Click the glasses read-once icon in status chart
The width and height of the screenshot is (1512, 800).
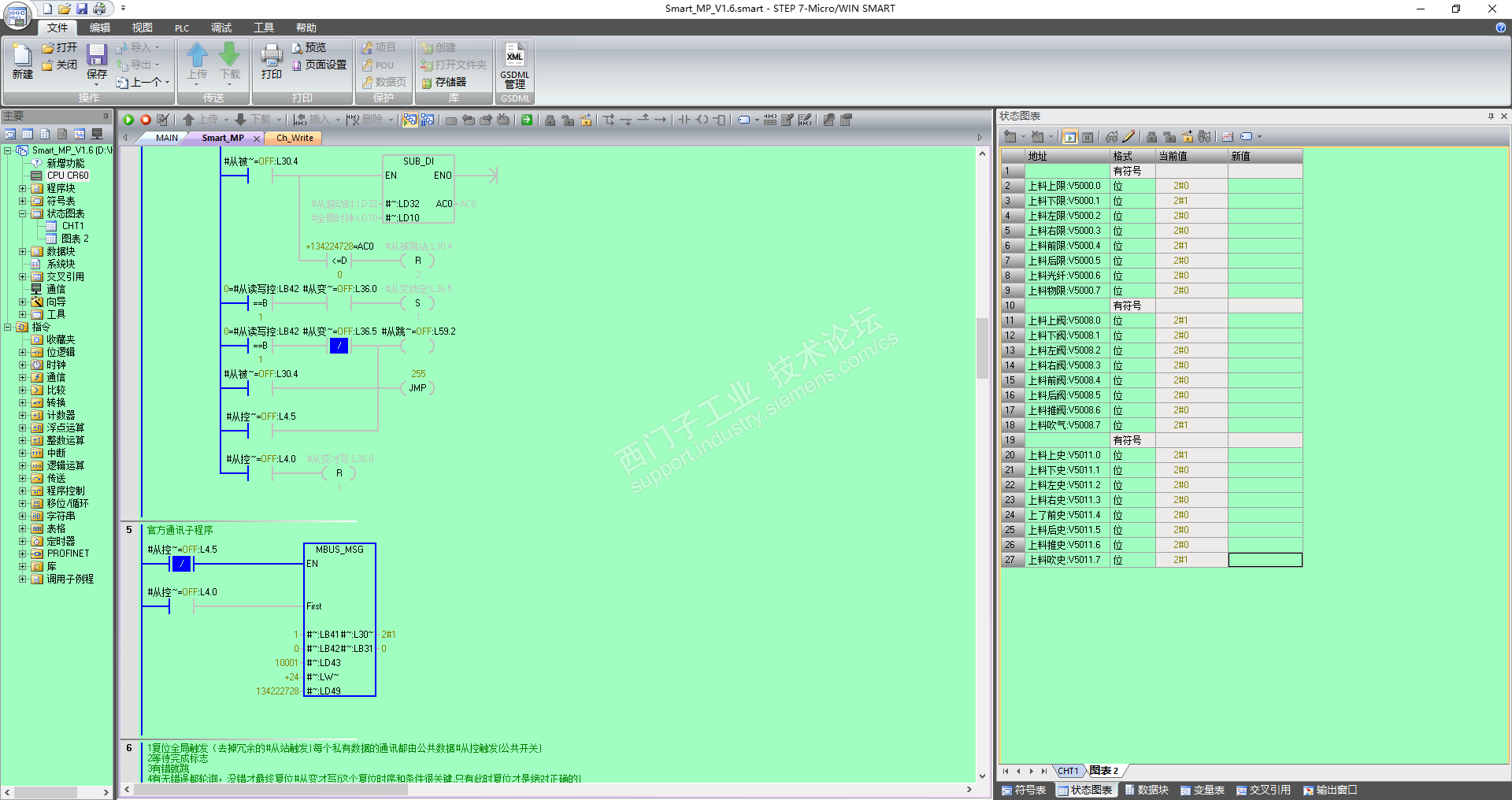[x=1111, y=137]
